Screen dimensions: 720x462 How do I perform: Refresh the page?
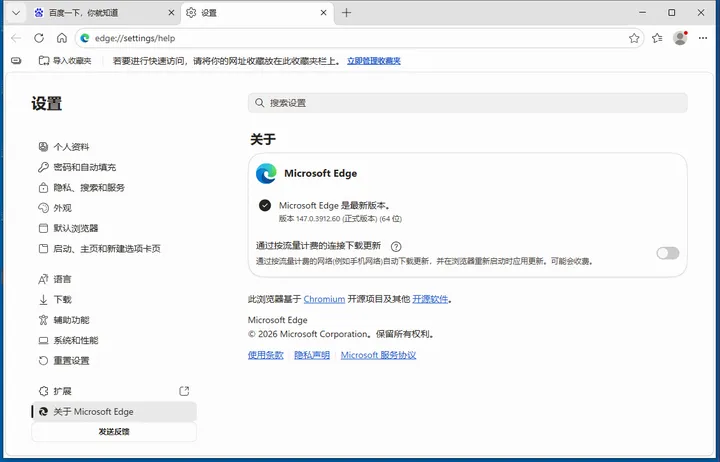(39, 38)
